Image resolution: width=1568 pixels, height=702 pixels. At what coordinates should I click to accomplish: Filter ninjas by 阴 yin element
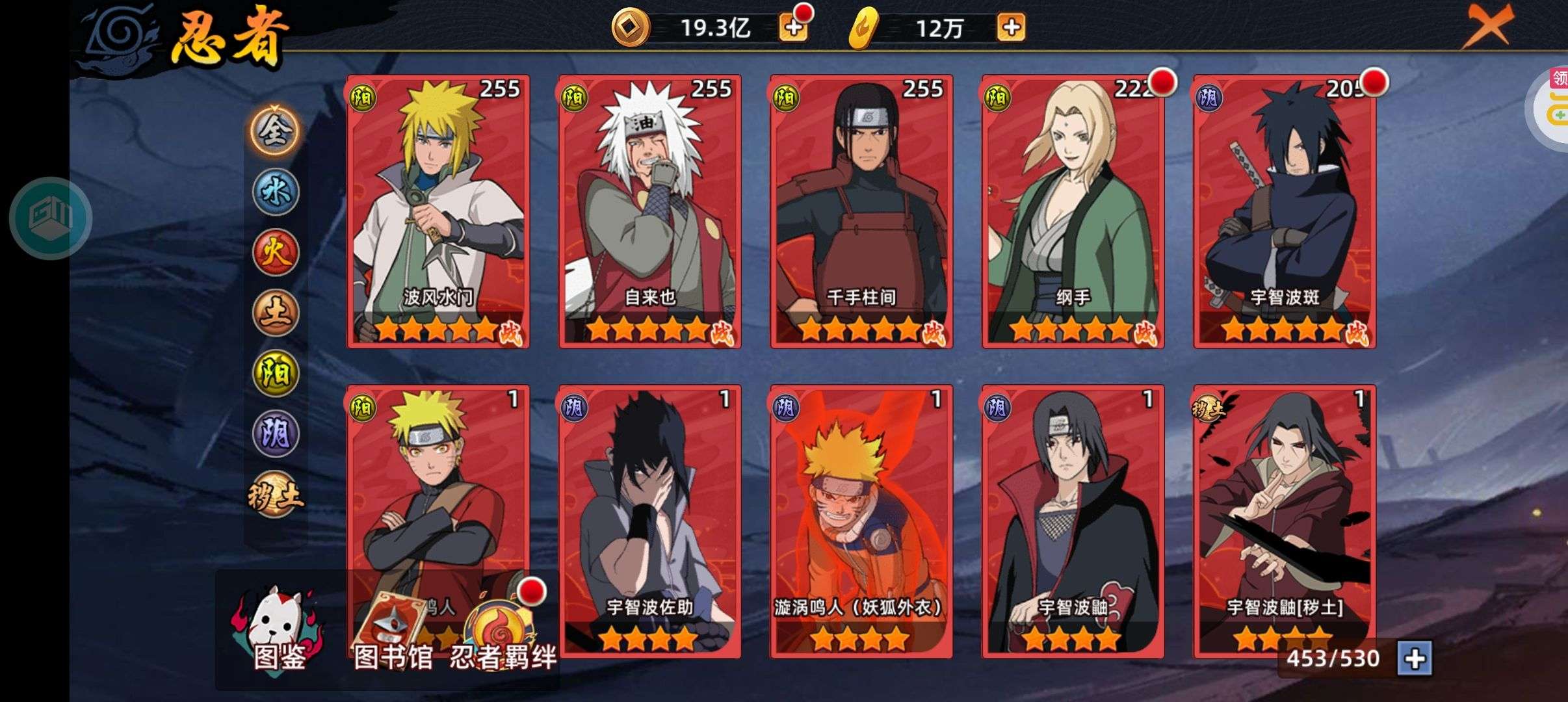(x=276, y=434)
